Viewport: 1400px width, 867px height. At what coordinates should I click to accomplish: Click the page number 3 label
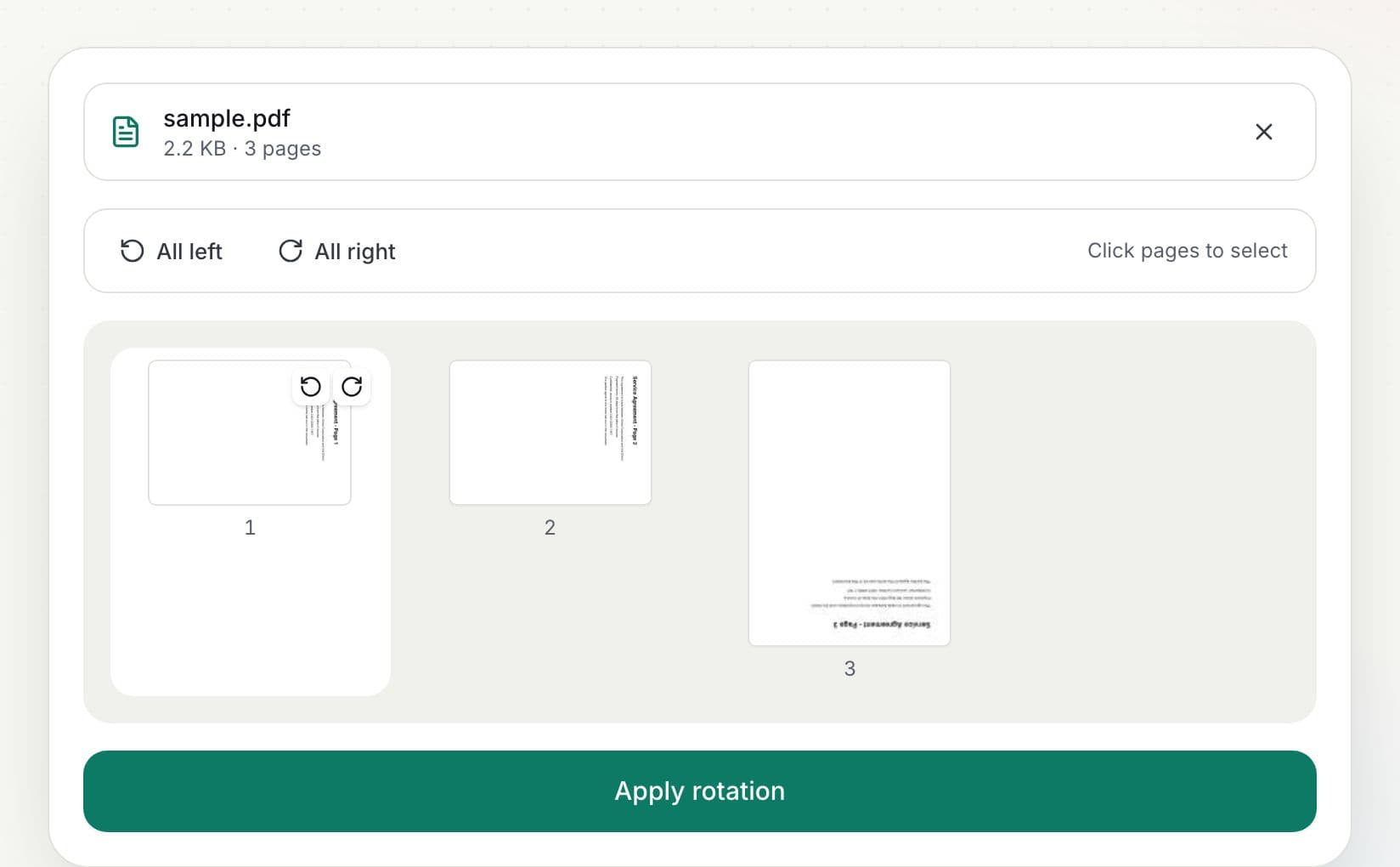pos(850,669)
